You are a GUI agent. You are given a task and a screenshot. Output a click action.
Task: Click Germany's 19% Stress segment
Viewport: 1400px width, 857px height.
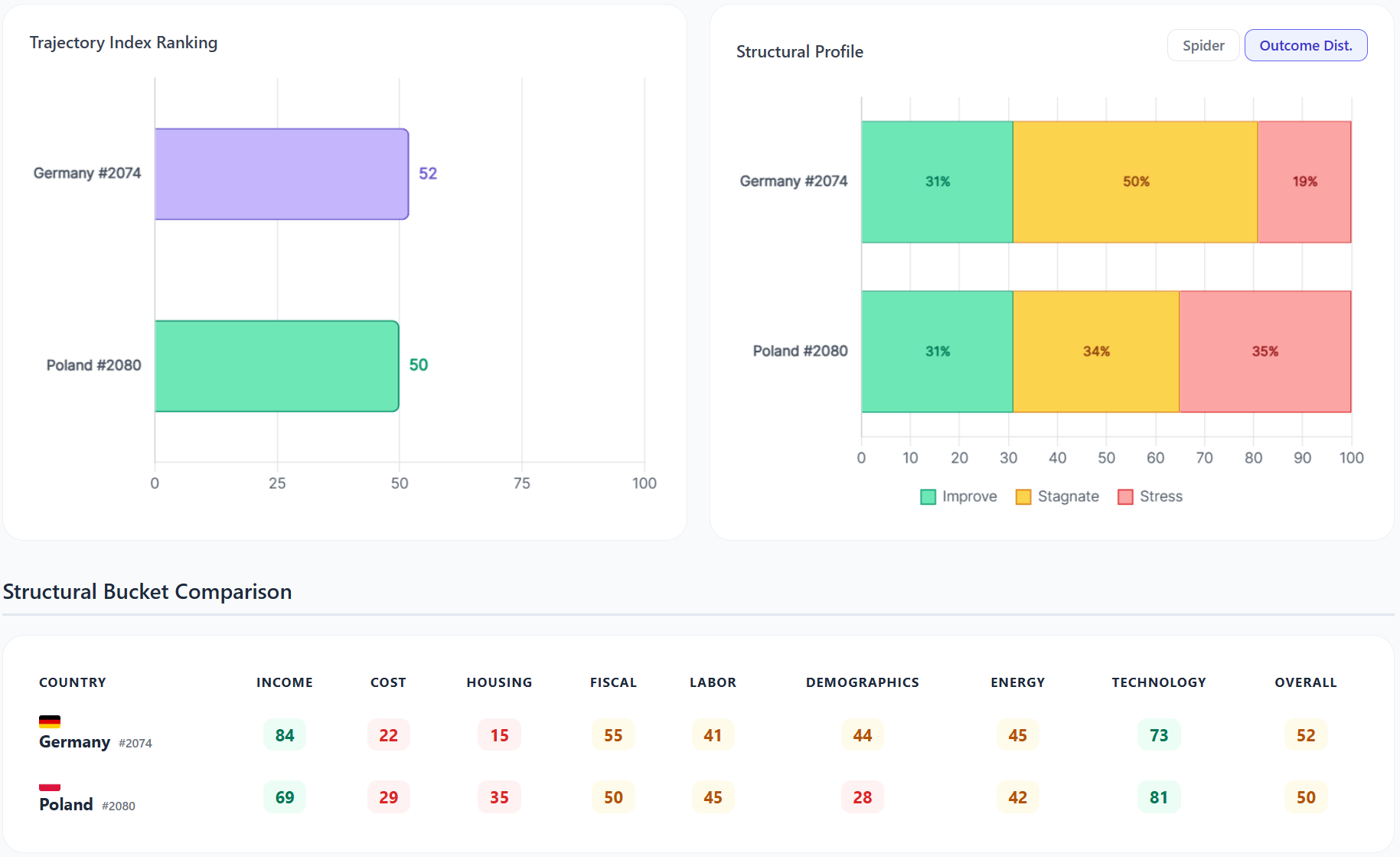(1304, 182)
